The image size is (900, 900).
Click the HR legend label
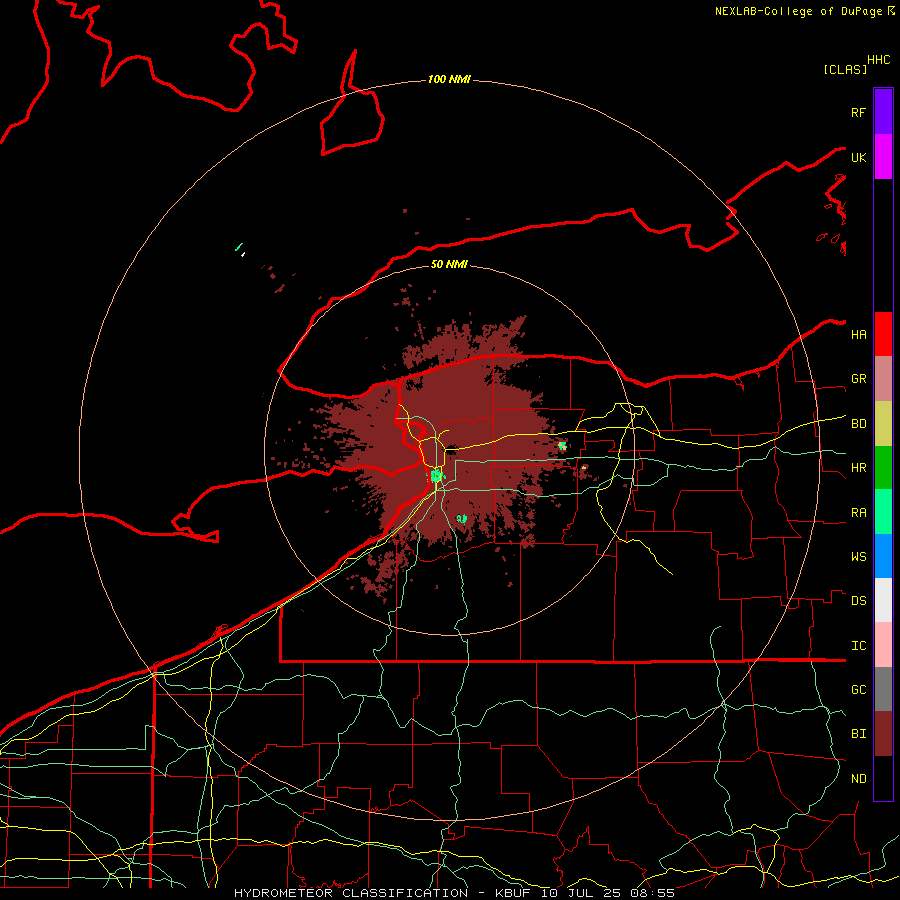(859, 468)
